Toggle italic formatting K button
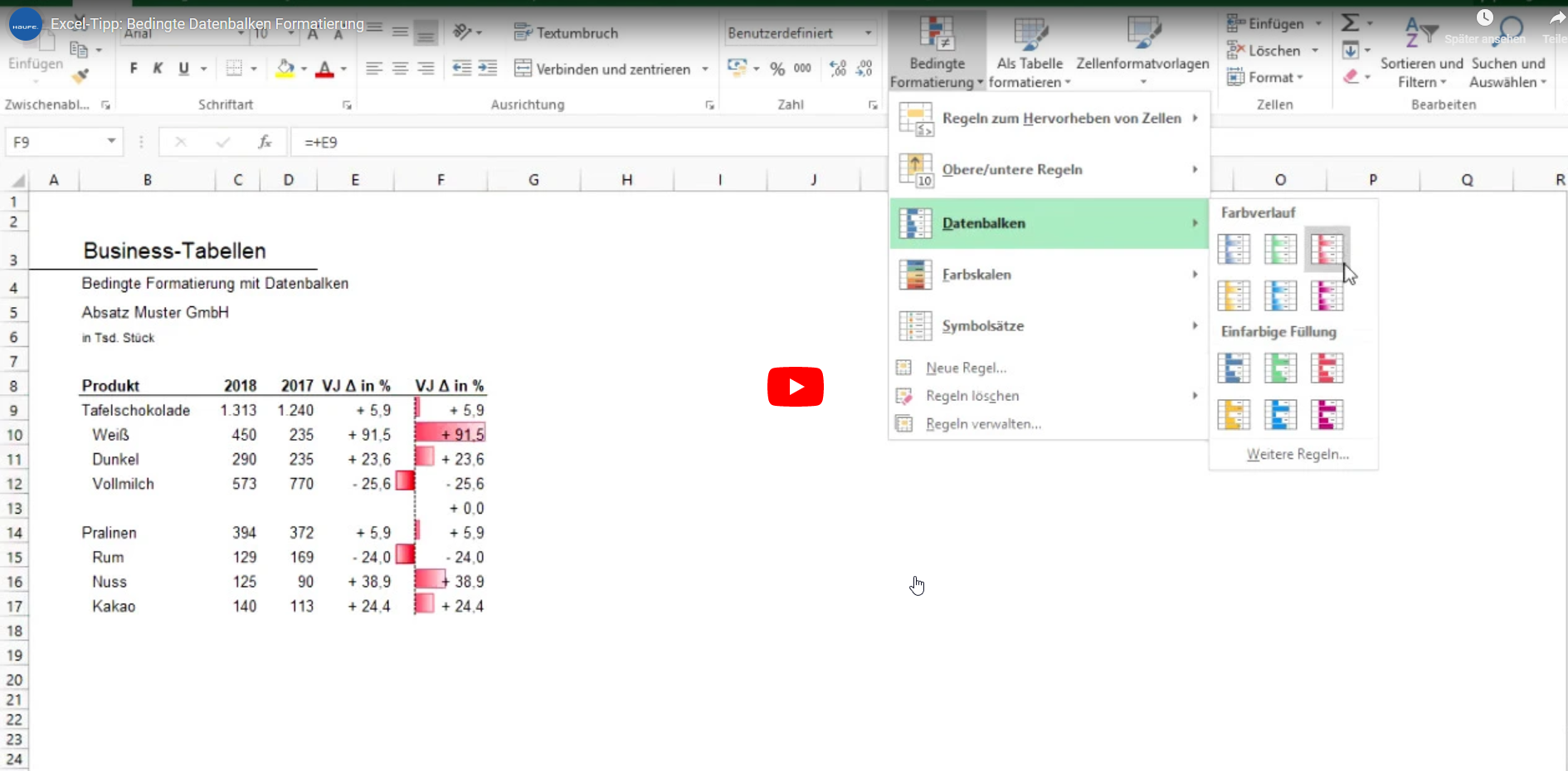Image resolution: width=1568 pixels, height=771 pixels. tap(158, 69)
